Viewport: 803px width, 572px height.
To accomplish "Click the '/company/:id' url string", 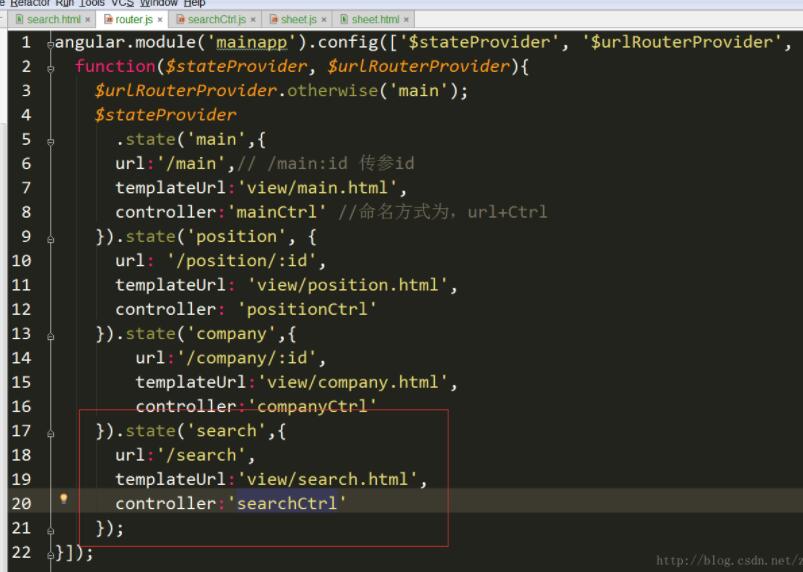I will click(x=246, y=357).
